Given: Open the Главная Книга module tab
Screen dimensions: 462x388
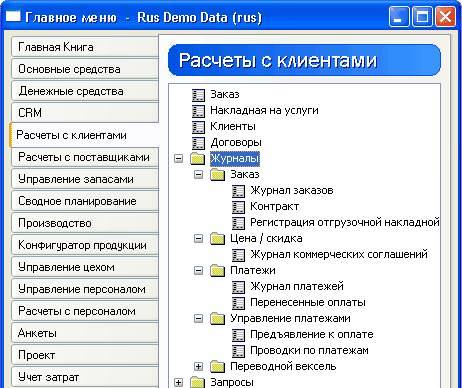Looking at the screenshot, I should tap(85, 47).
